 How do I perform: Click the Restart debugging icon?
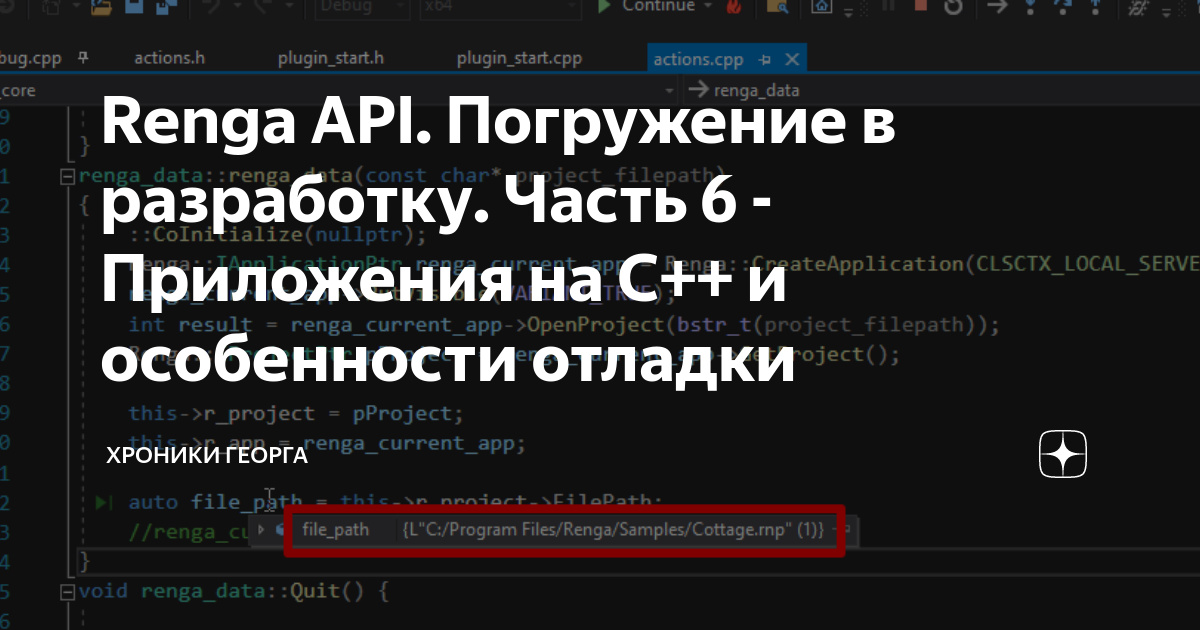953,8
